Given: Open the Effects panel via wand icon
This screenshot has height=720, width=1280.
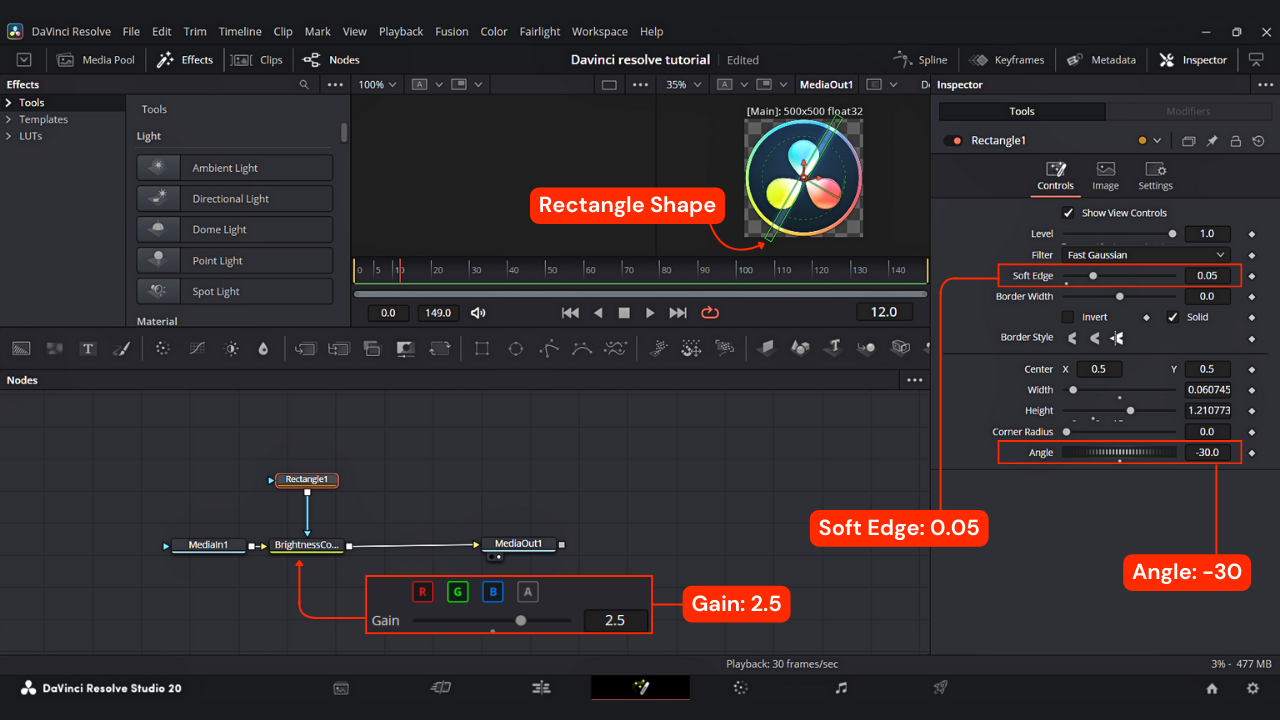Looking at the screenshot, I should click(166, 60).
